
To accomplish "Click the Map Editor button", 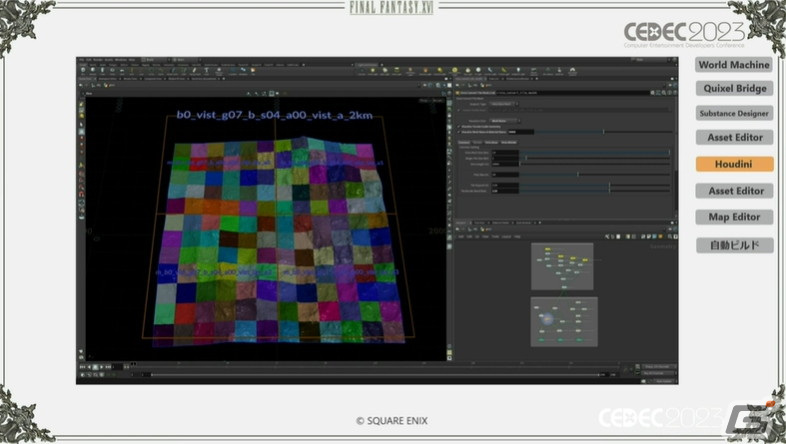I will tap(734, 217).
